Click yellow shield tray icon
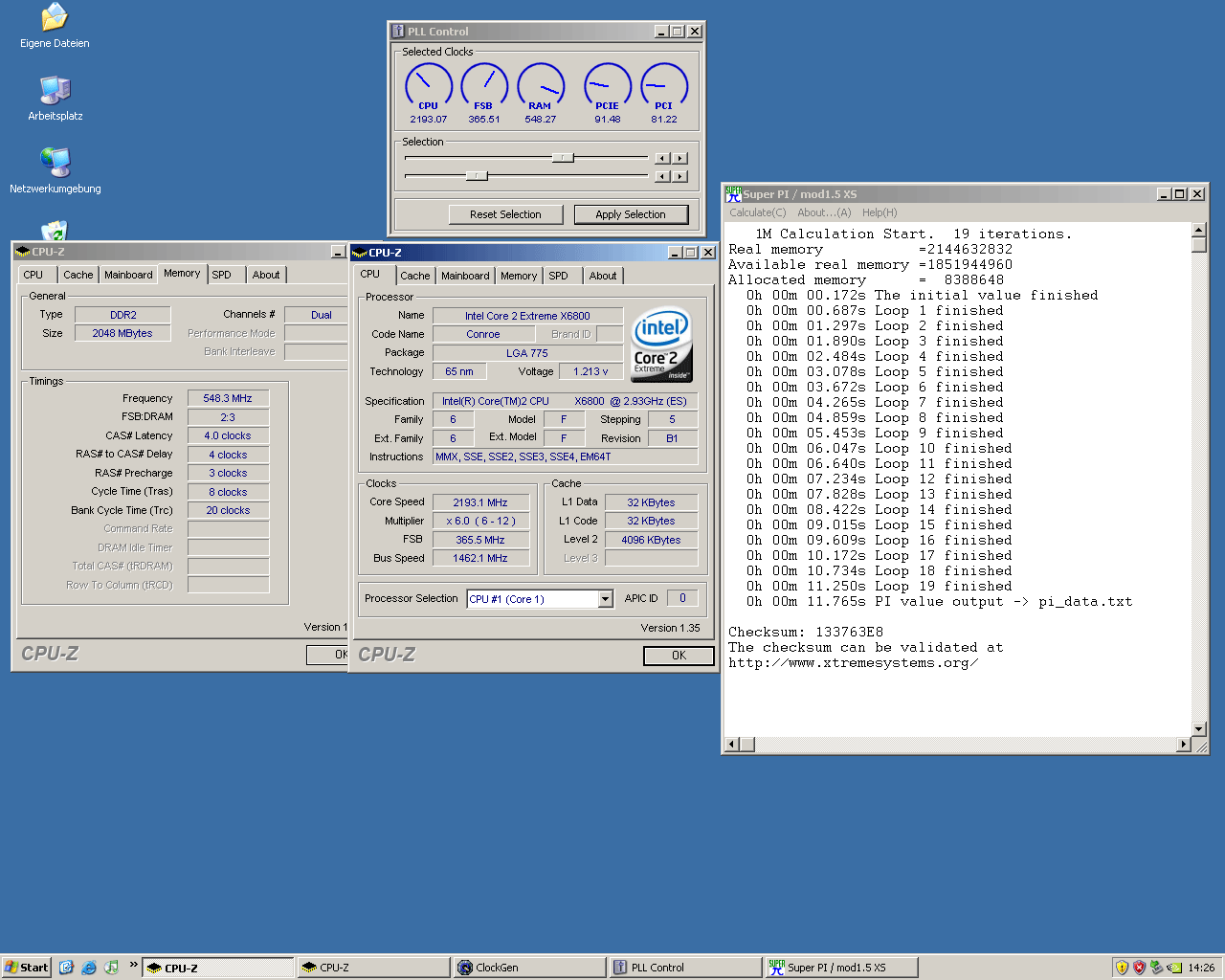The width and height of the screenshot is (1225, 980). pos(1122,968)
